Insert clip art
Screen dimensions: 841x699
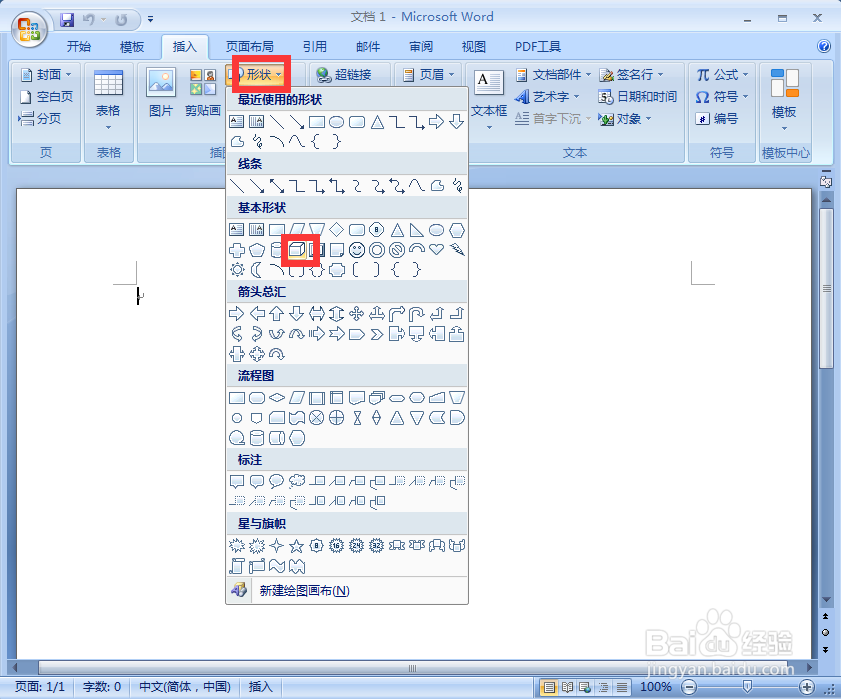203,92
